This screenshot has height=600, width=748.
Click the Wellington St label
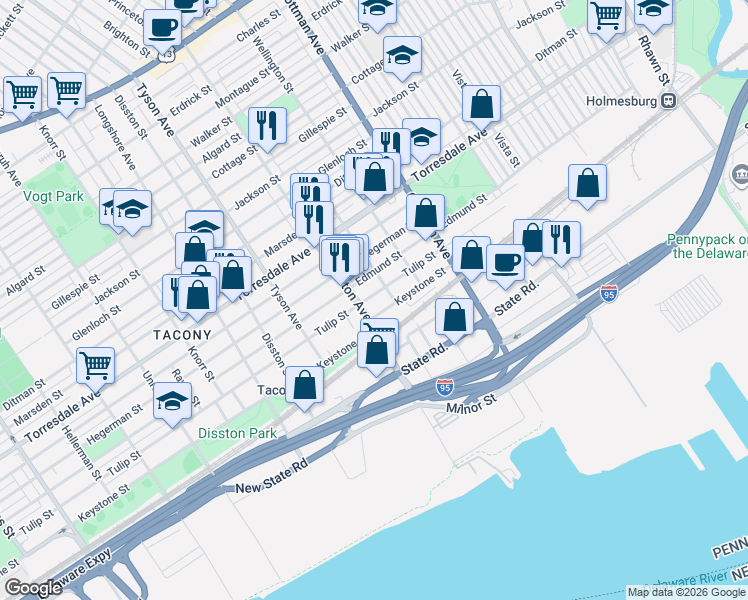(273, 64)
